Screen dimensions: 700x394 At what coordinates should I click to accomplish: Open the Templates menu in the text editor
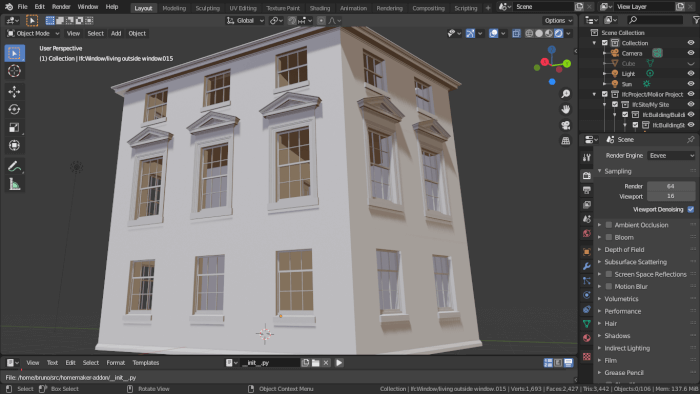tap(146, 363)
